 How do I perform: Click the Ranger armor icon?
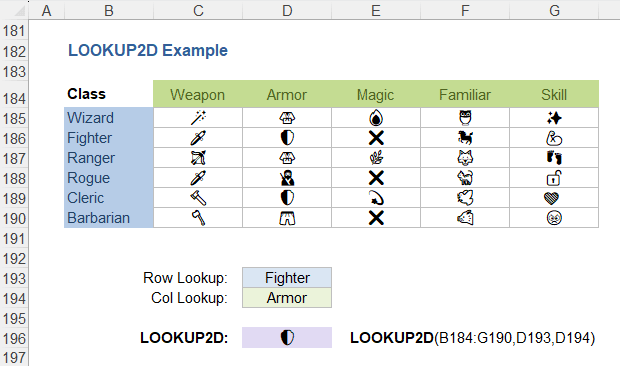[x=287, y=158]
